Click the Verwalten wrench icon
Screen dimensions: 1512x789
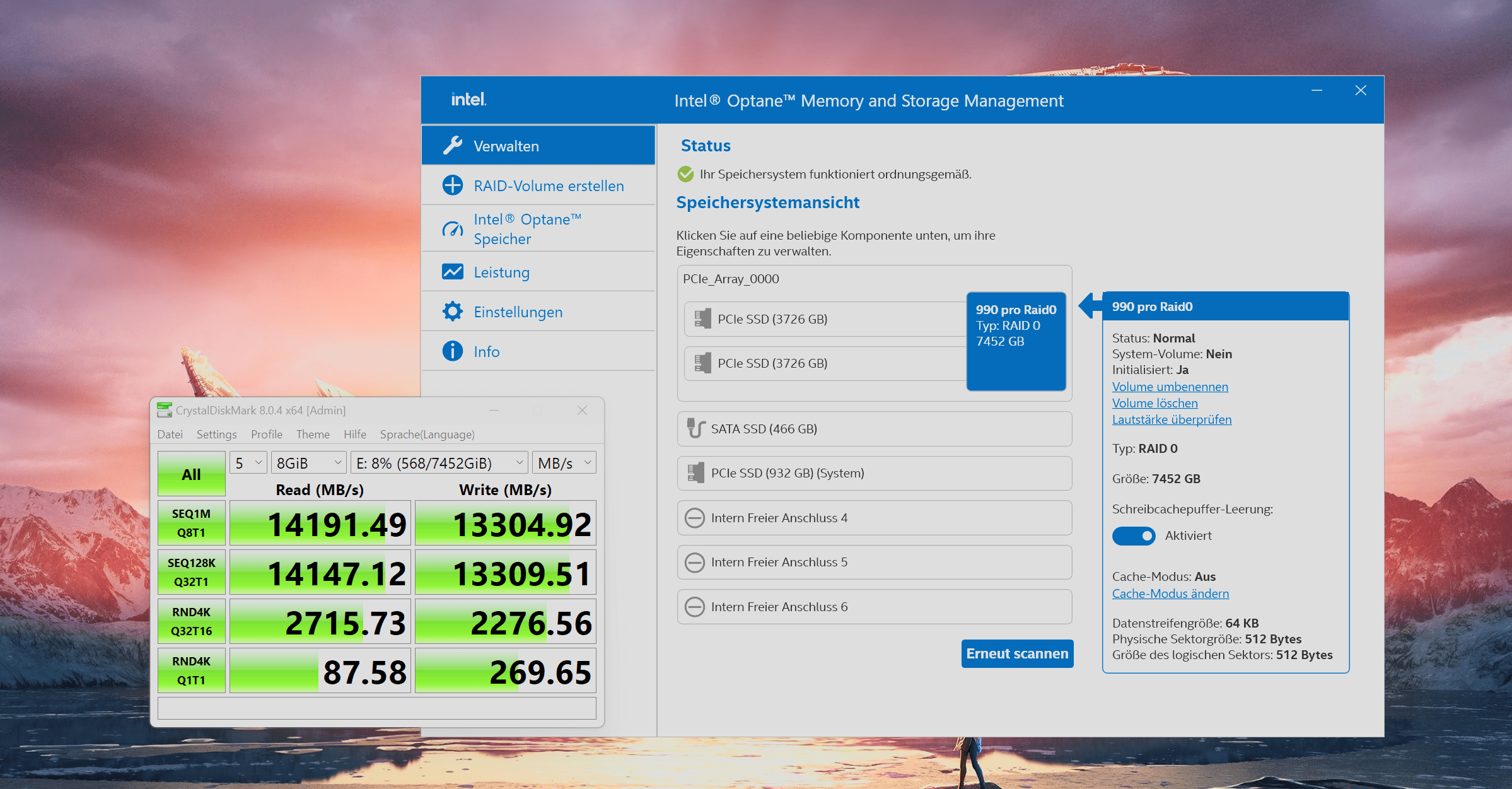453,146
